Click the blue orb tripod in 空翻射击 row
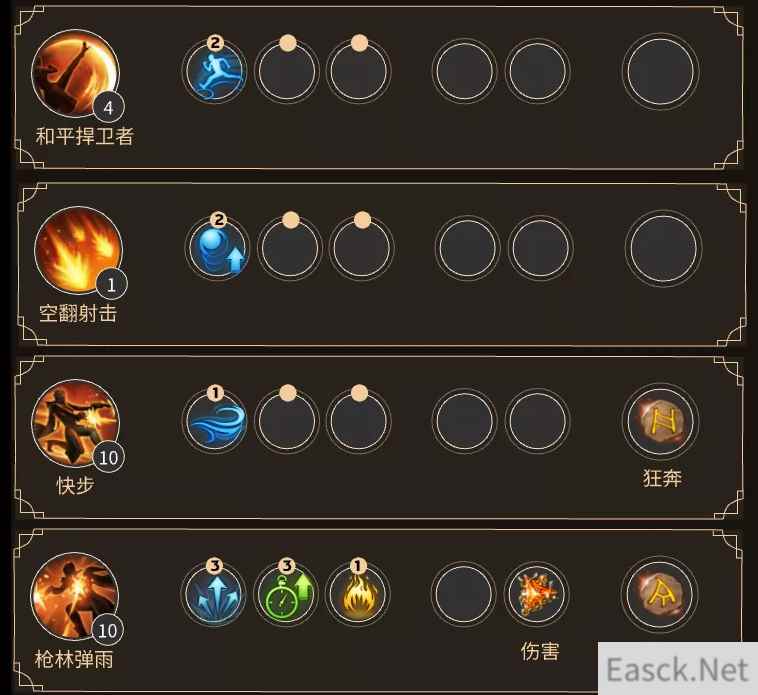The height and width of the screenshot is (695, 758). 218,248
